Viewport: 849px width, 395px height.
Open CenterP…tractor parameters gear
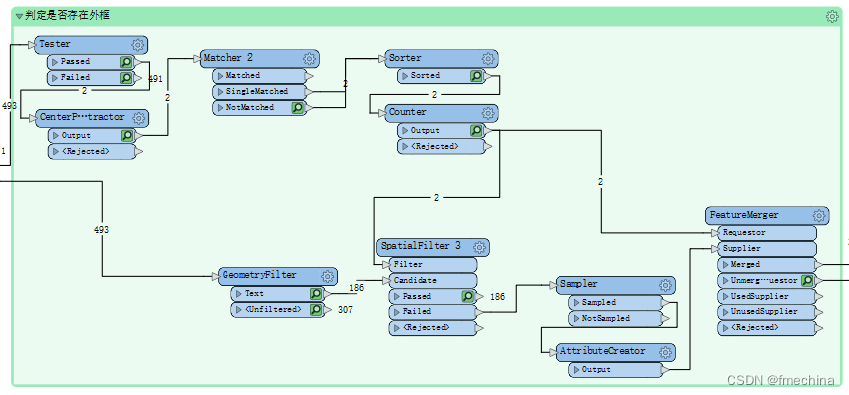(x=139, y=118)
